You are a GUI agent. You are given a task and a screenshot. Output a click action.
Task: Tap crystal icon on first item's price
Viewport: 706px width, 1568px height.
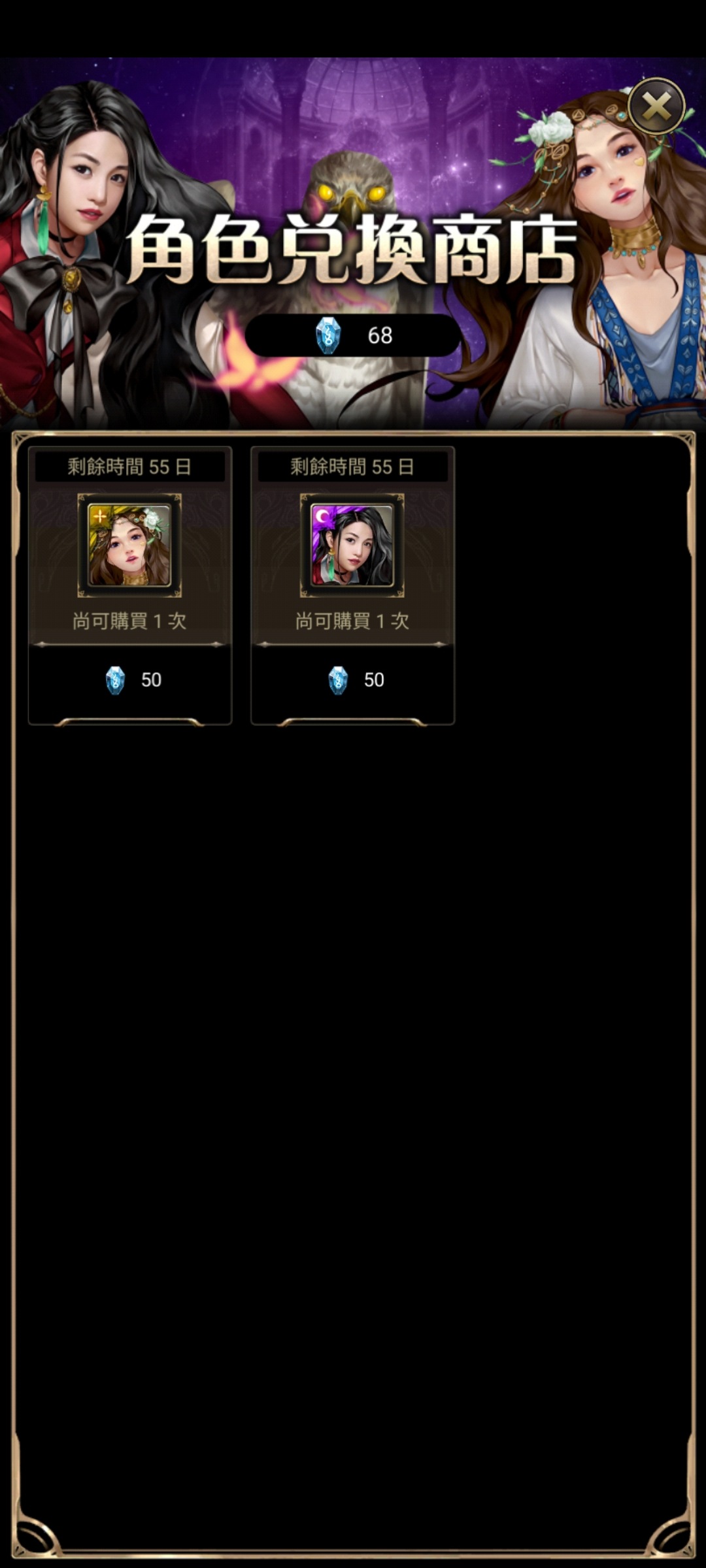[x=115, y=680]
